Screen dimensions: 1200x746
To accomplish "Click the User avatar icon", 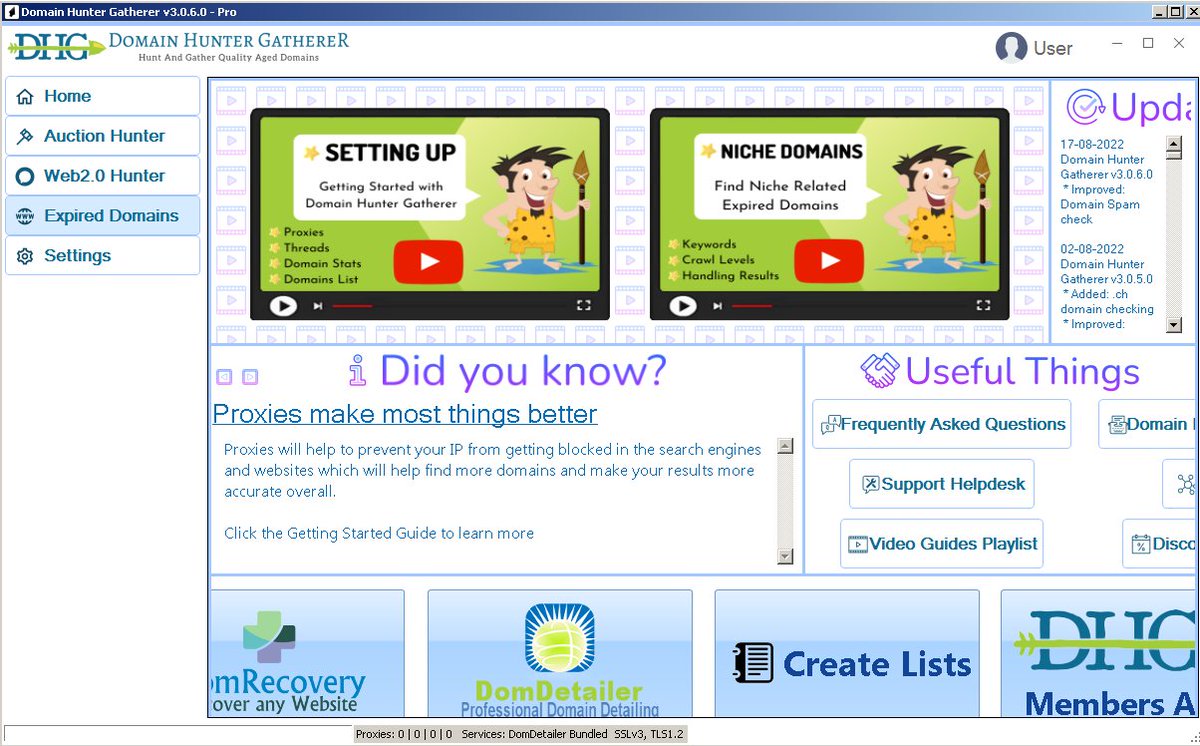I will coord(1011,48).
